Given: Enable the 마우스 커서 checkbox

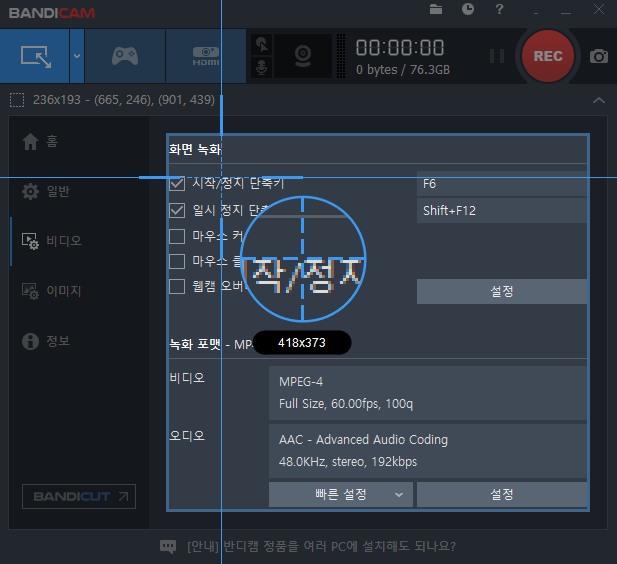Looking at the screenshot, I should [177, 237].
